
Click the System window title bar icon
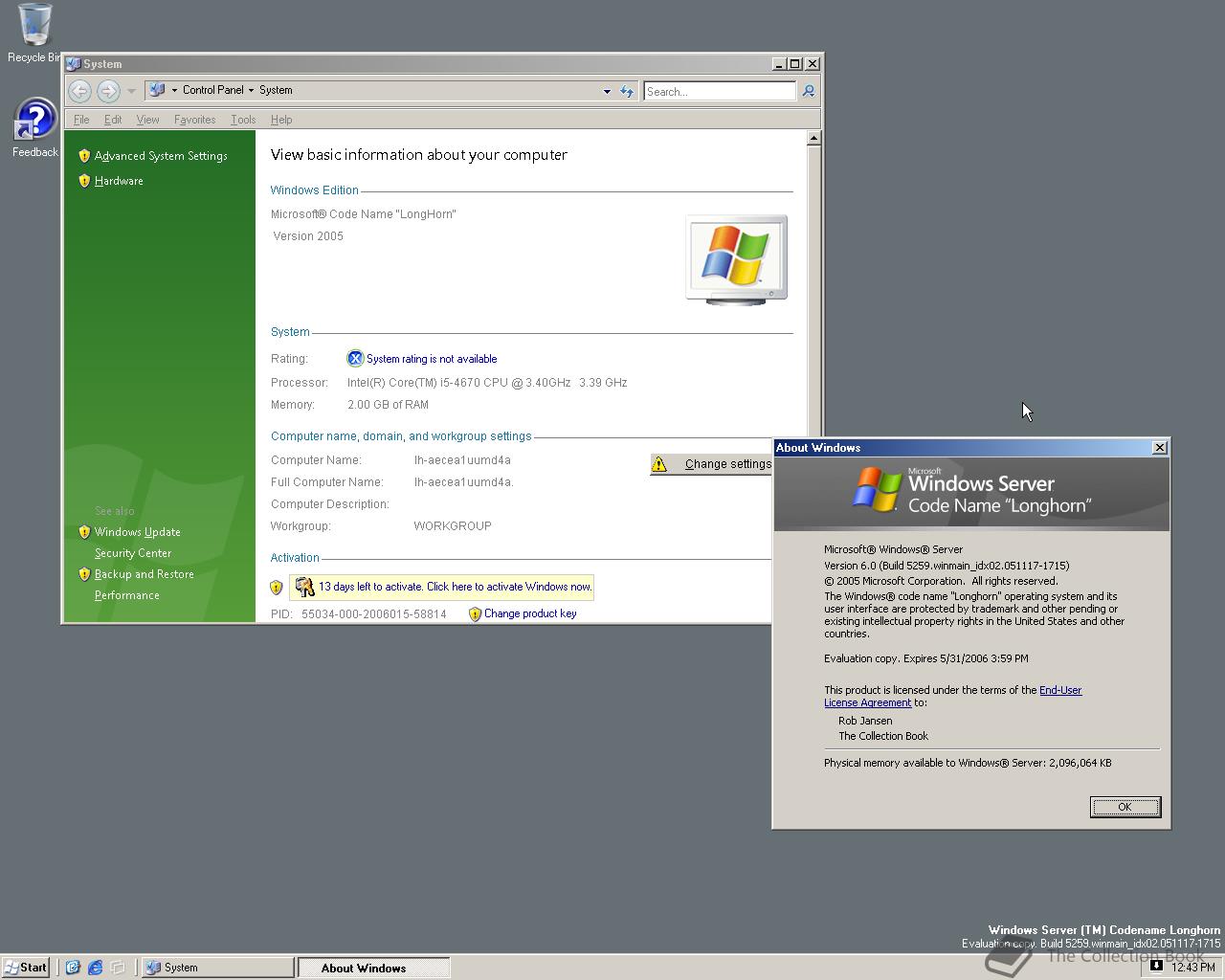point(74,64)
